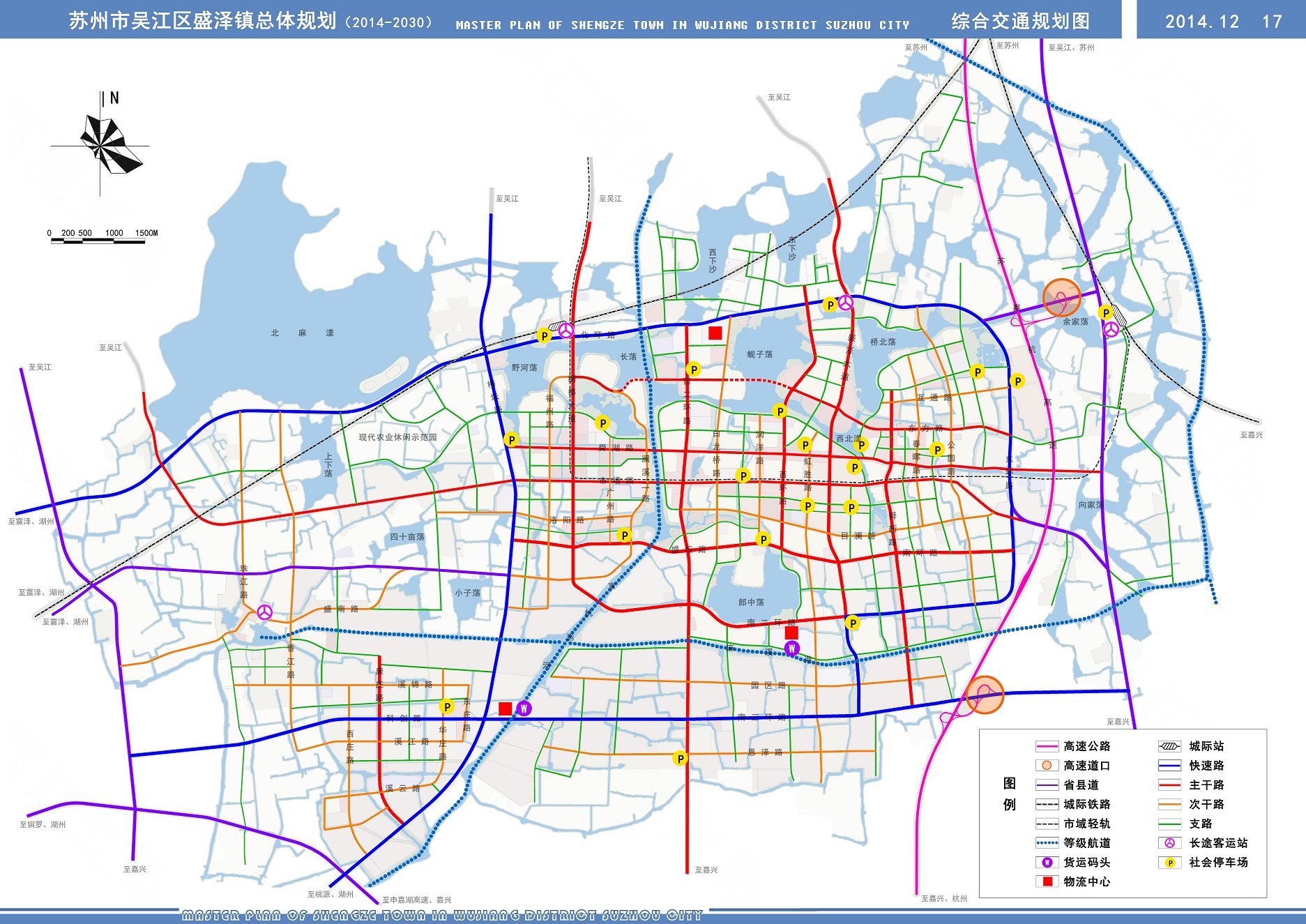This screenshot has width=1306, height=924.
Task: Click the 社会停车场 P symbol in the legend
Action: (1170, 863)
